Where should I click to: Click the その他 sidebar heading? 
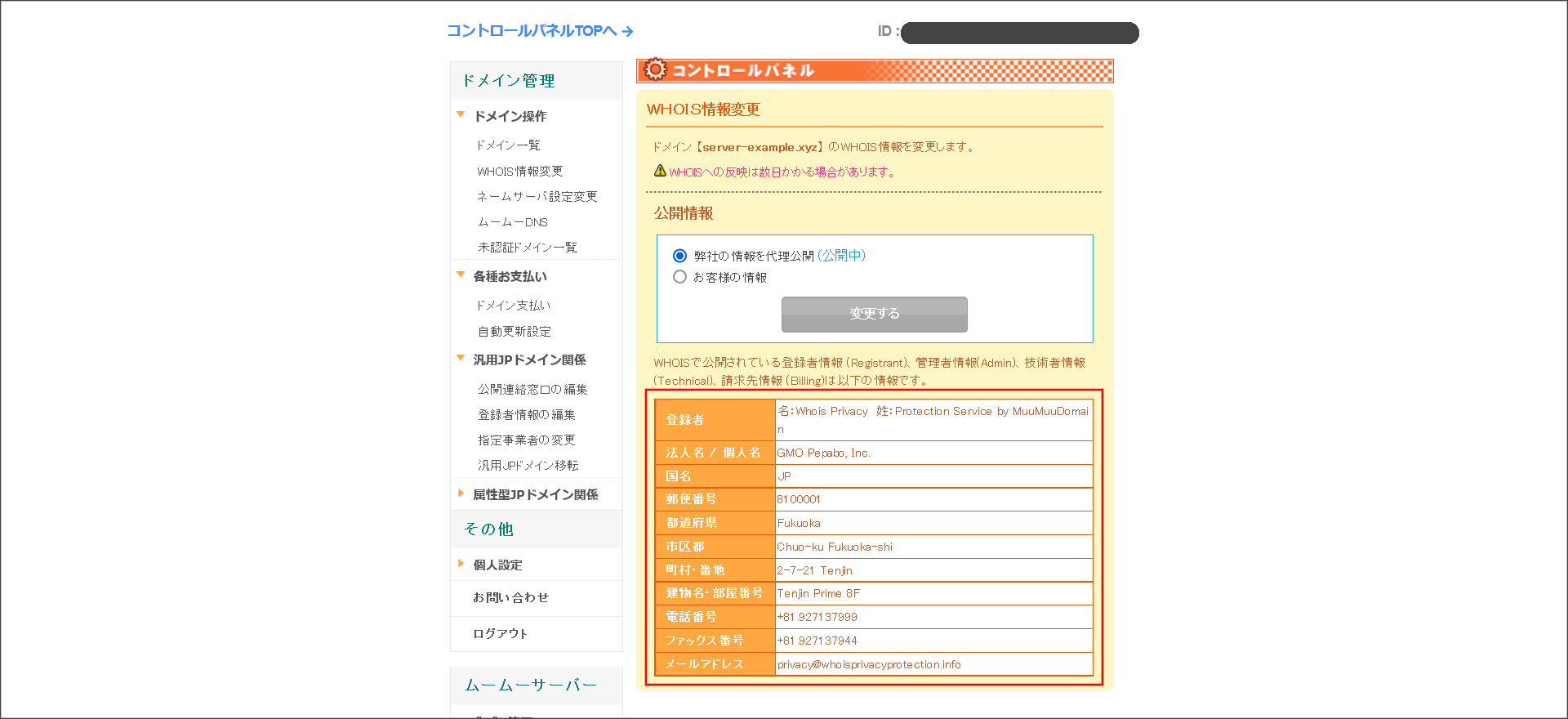click(488, 529)
